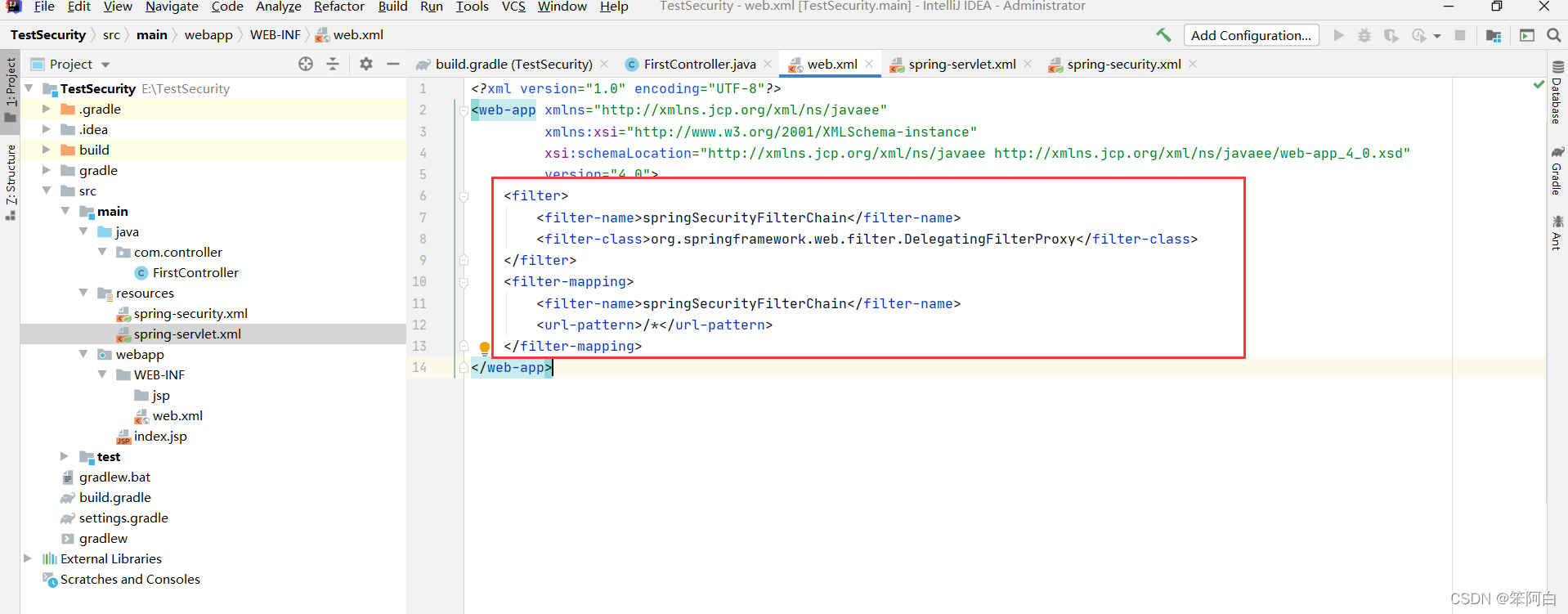This screenshot has width=1568, height=614.
Task: Close the web.xml tab
Action: pyautogui.click(x=869, y=64)
